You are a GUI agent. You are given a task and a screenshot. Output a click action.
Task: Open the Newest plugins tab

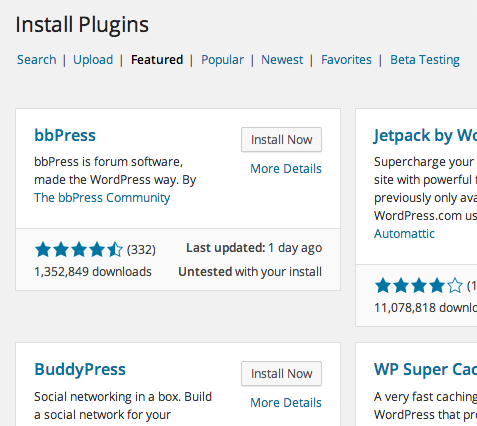tap(282, 60)
